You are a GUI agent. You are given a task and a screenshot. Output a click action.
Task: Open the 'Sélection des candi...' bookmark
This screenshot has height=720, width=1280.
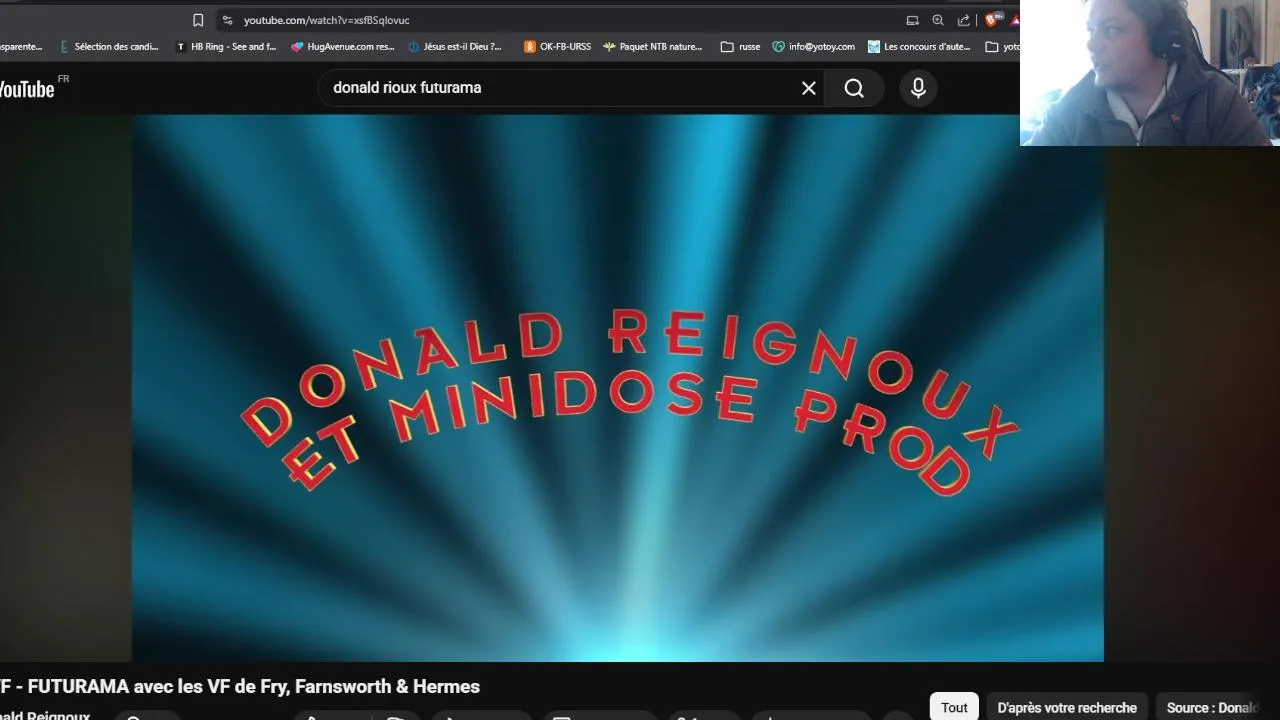click(109, 46)
